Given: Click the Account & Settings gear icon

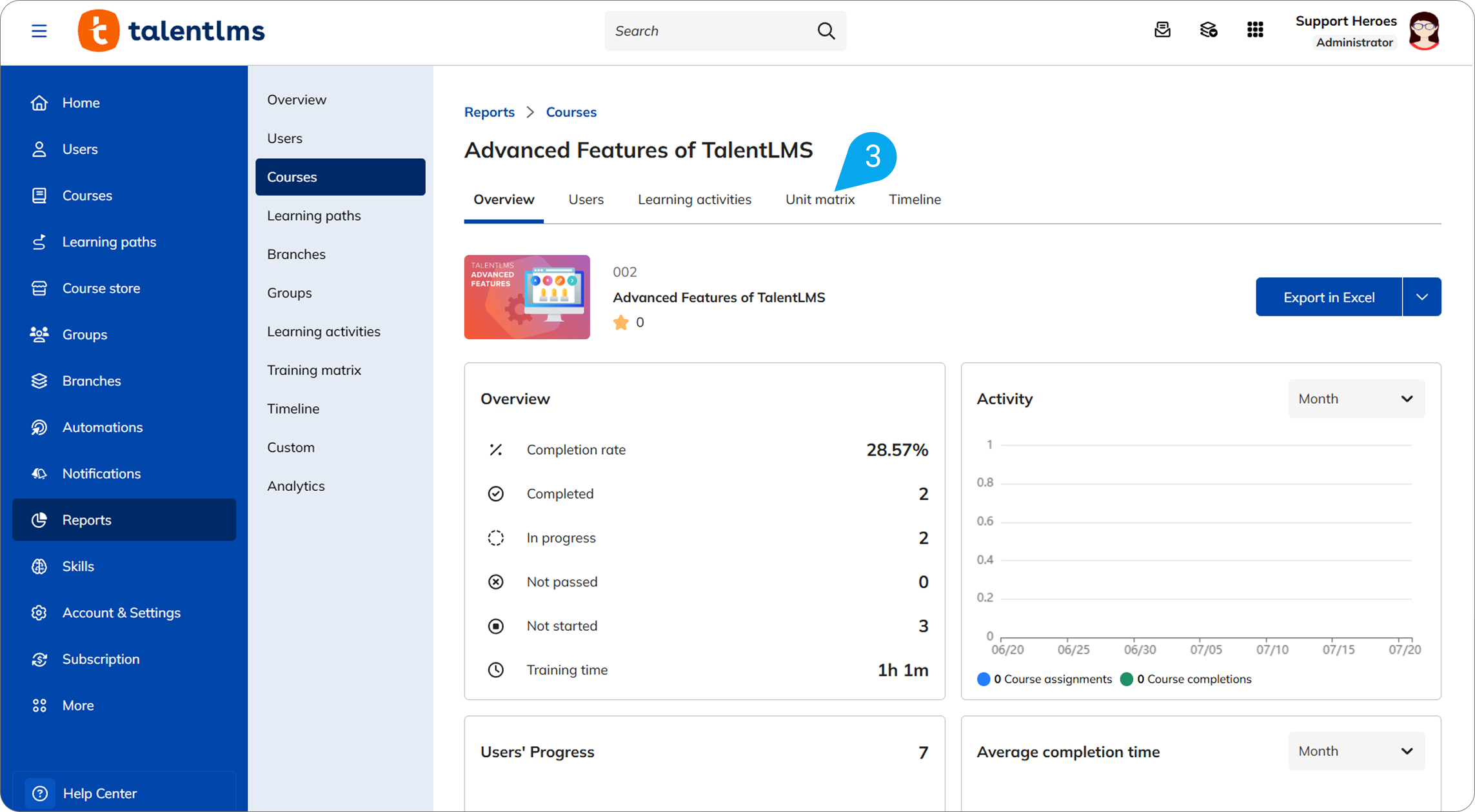Looking at the screenshot, I should pos(39,613).
